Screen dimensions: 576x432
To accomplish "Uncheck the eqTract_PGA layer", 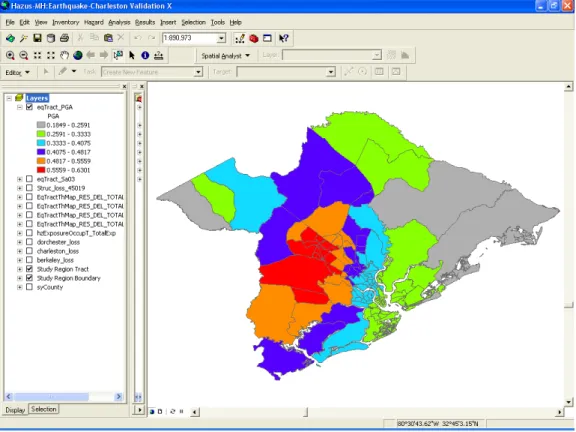I will pyautogui.click(x=29, y=107).
